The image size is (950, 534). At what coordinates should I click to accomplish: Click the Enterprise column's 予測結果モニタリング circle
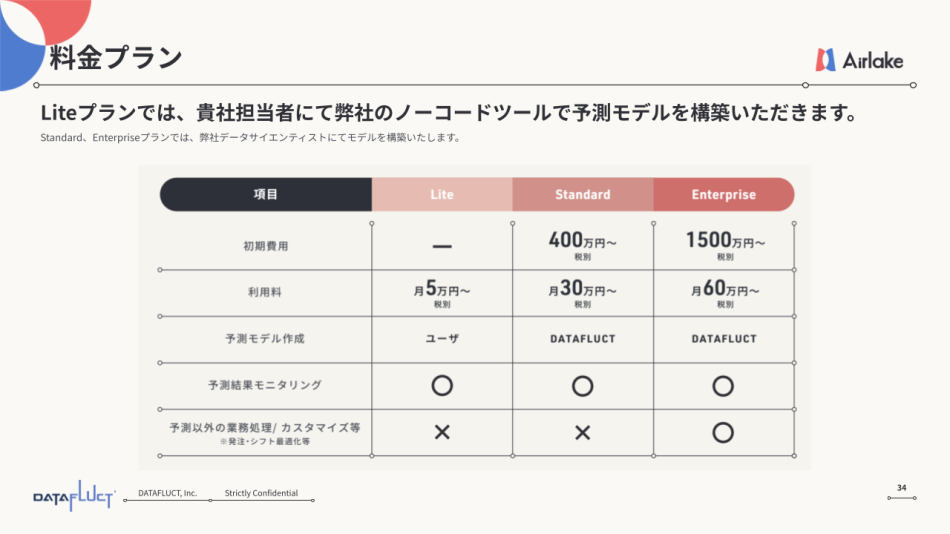point(724,385)
